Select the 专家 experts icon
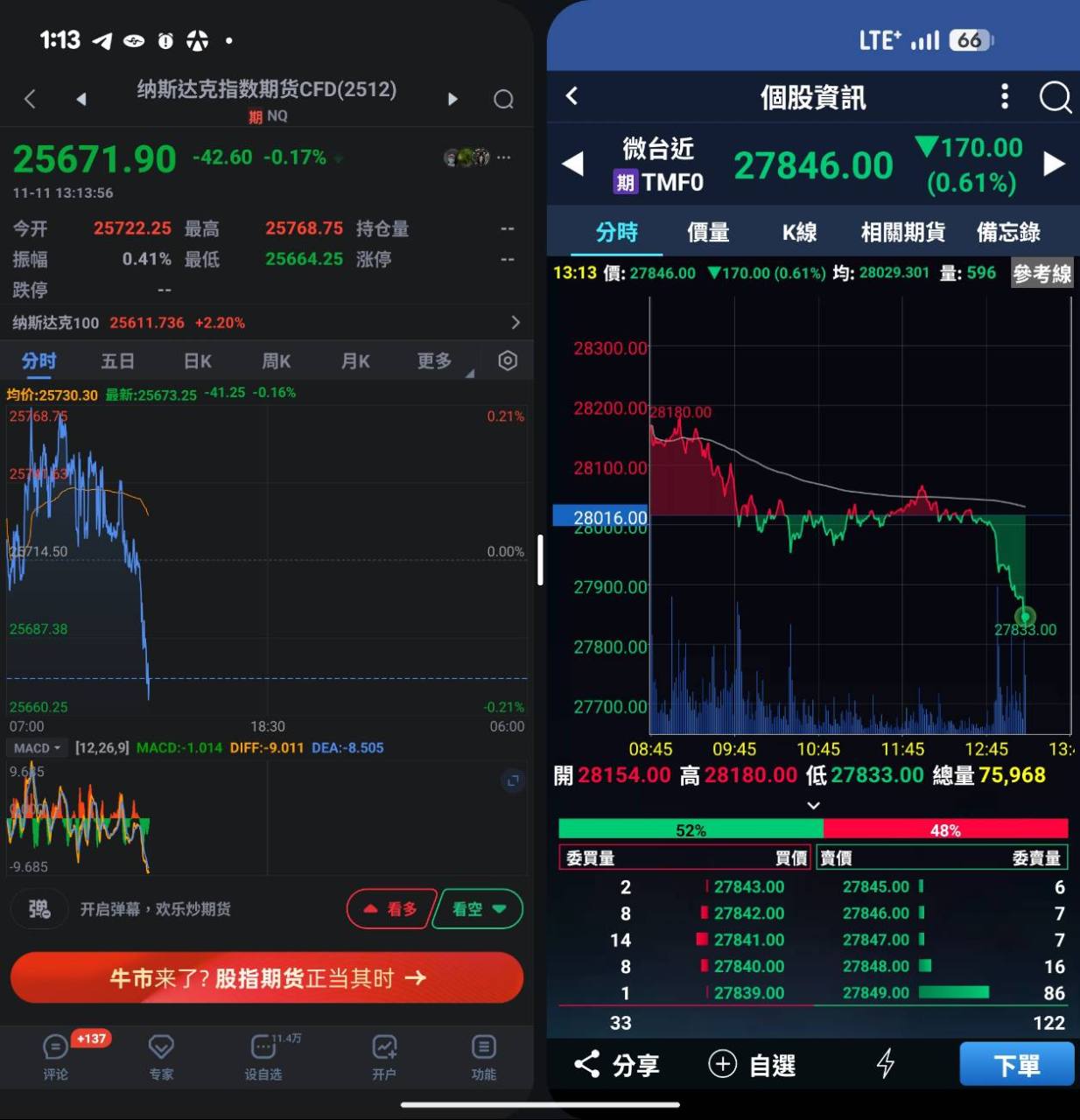Screen dimensions: 1080x1120 160,1057
